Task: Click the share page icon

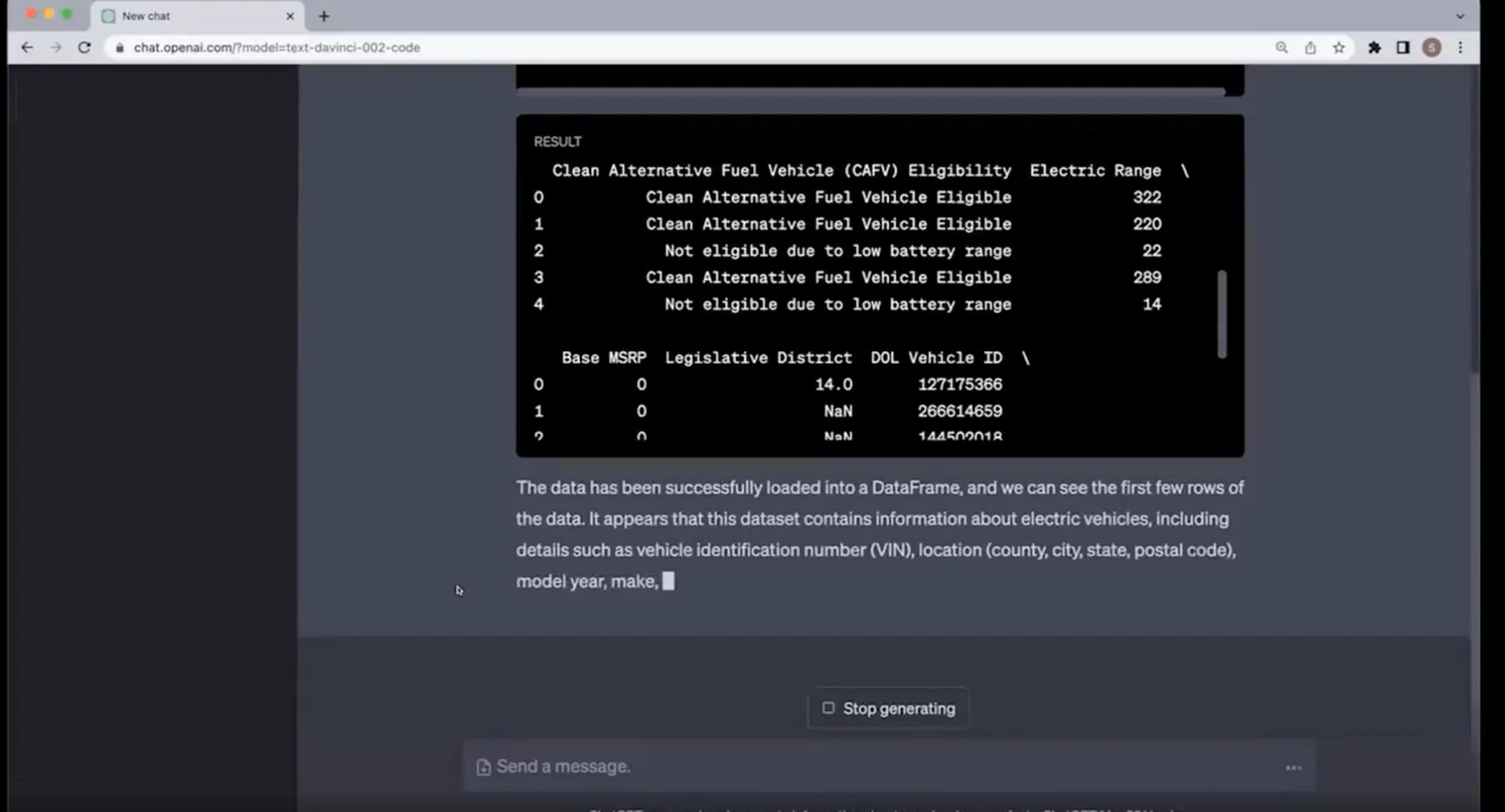Action: pyautogui.click(x=1311, y=47)
